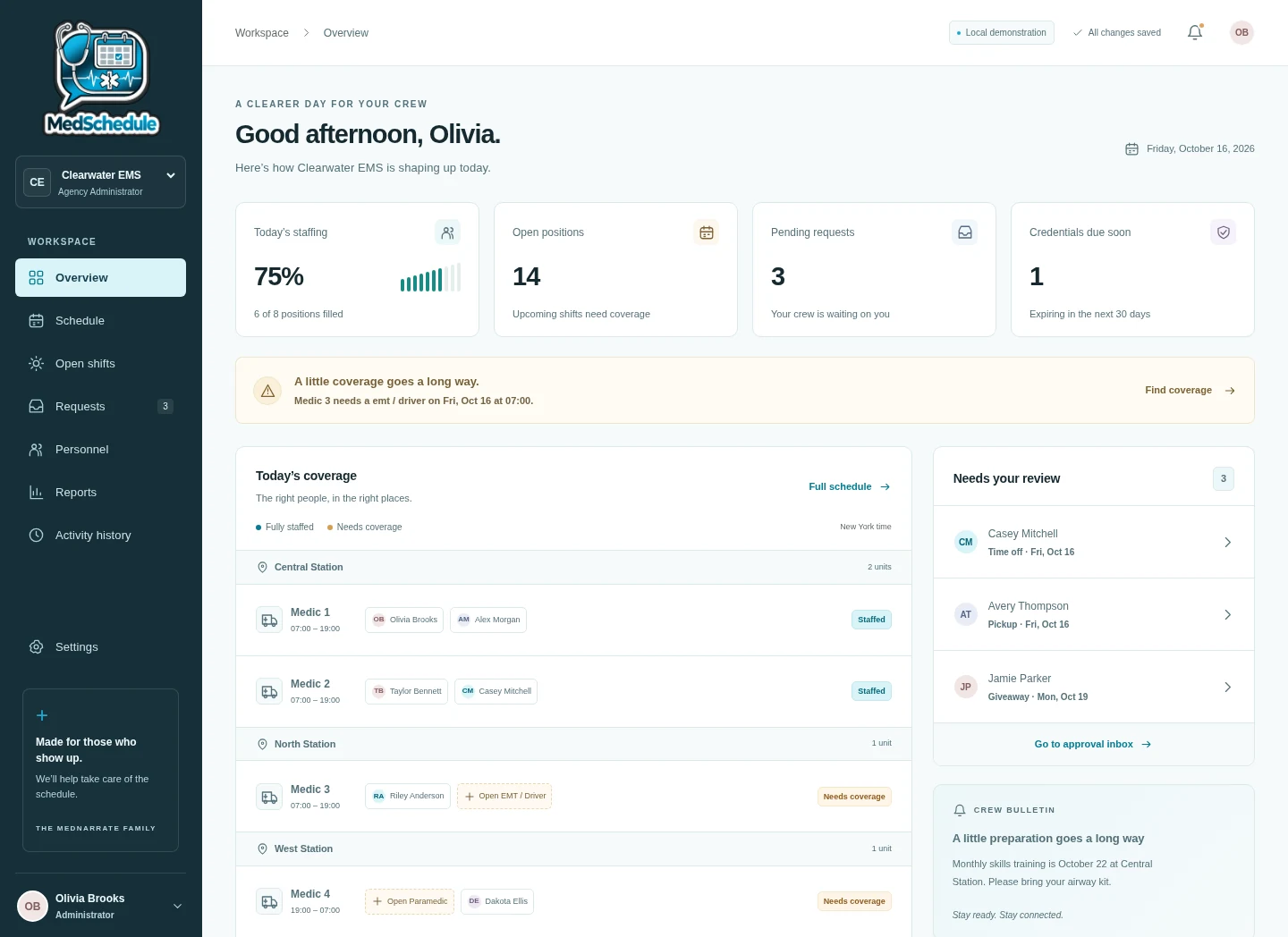This screenshot has width=1288, height=937.
Task: Open Settings in the sidebar
Action: point(100,646)
